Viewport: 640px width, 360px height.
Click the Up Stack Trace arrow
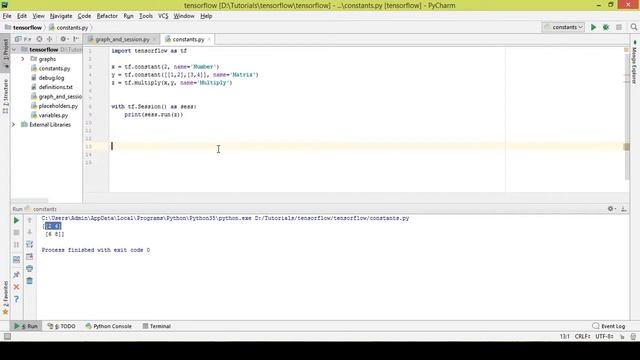pos(29,220)
